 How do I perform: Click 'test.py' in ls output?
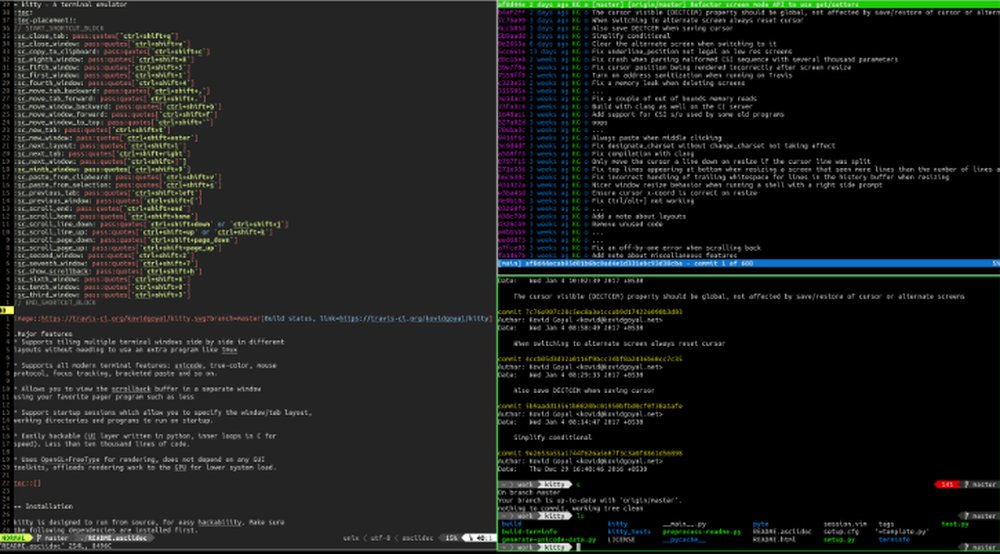tap(955, 524)
